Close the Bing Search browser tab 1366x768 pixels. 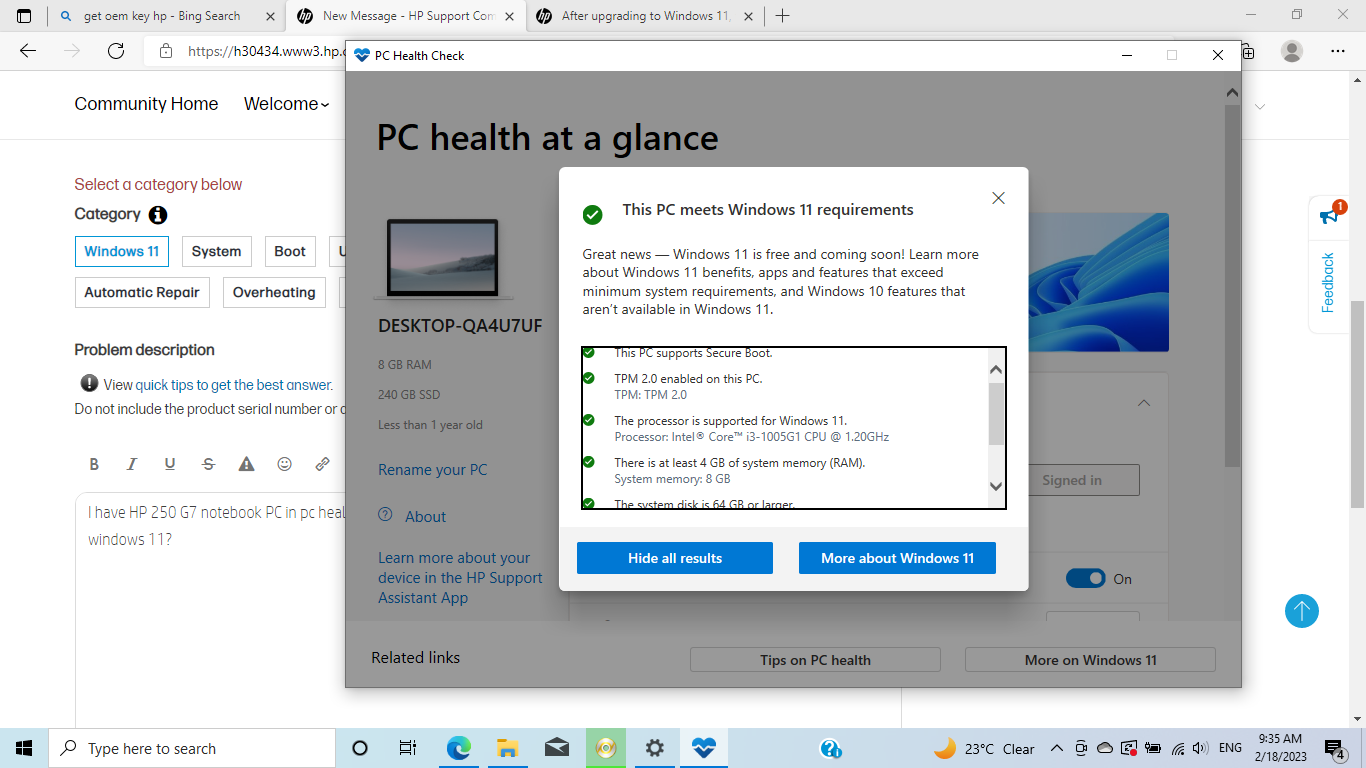pyautogui.click(x=270, y=16)
